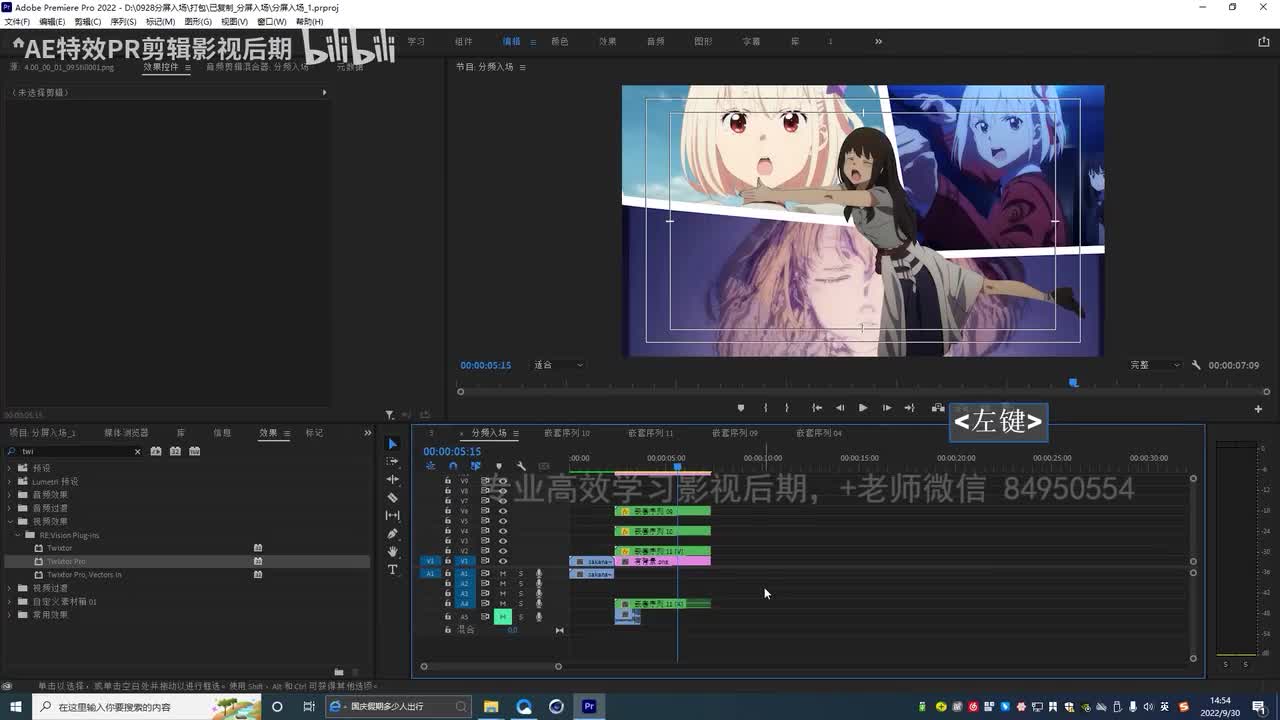The height and width of the screenshot is (720, 1280).
Task: Show hidden project panel tabs chevron
Action: pyautogui.click(x=367, y=433)
